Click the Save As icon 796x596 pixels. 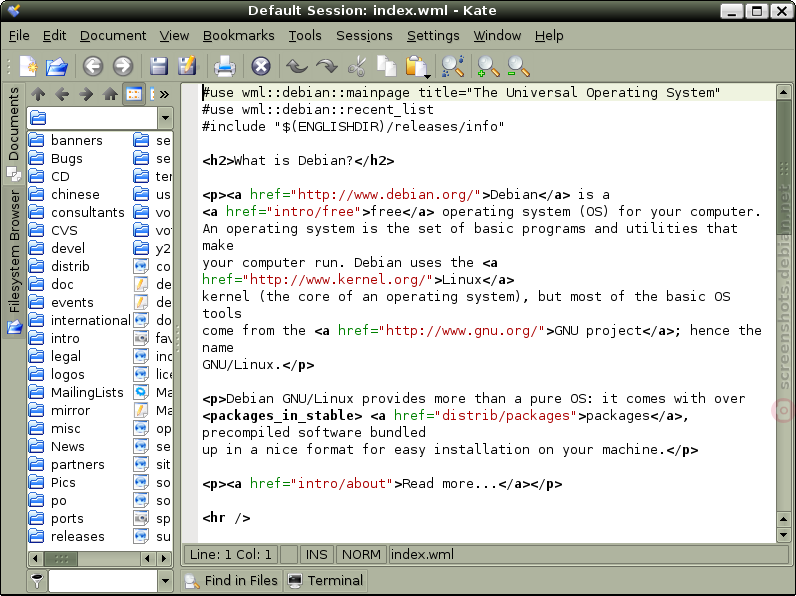point(187,67)
